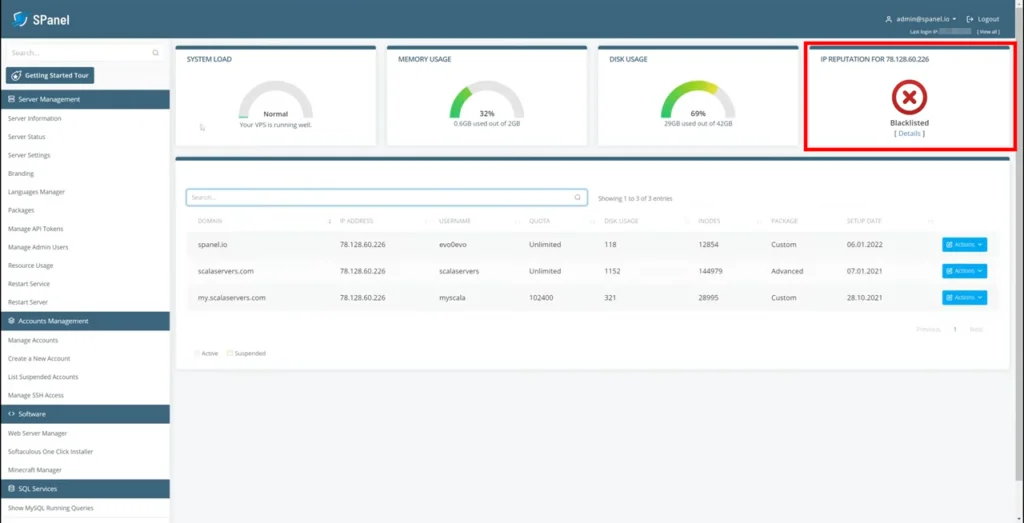Click the Accounts Management section icon
Viewport: 1024px width, 523px height.
point(11,321)
